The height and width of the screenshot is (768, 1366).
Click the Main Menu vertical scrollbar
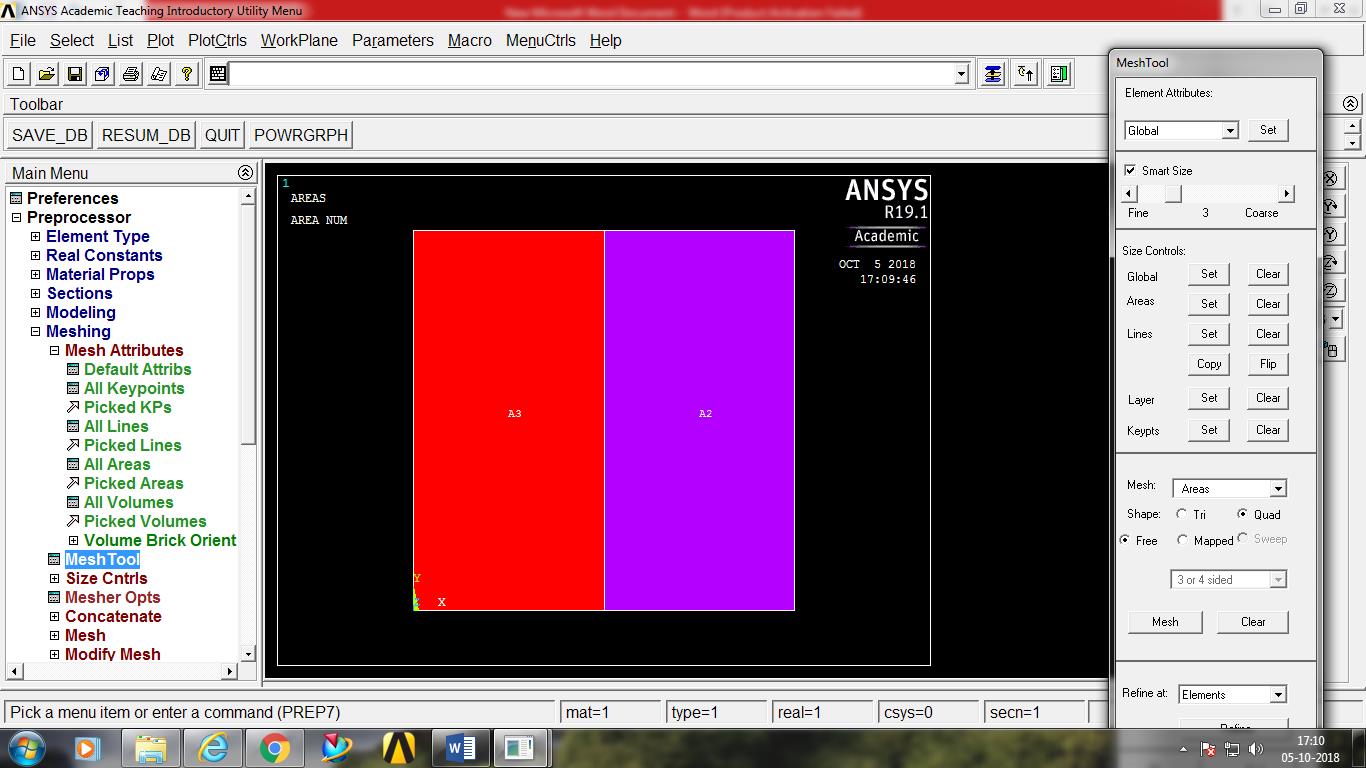[249, 425]
